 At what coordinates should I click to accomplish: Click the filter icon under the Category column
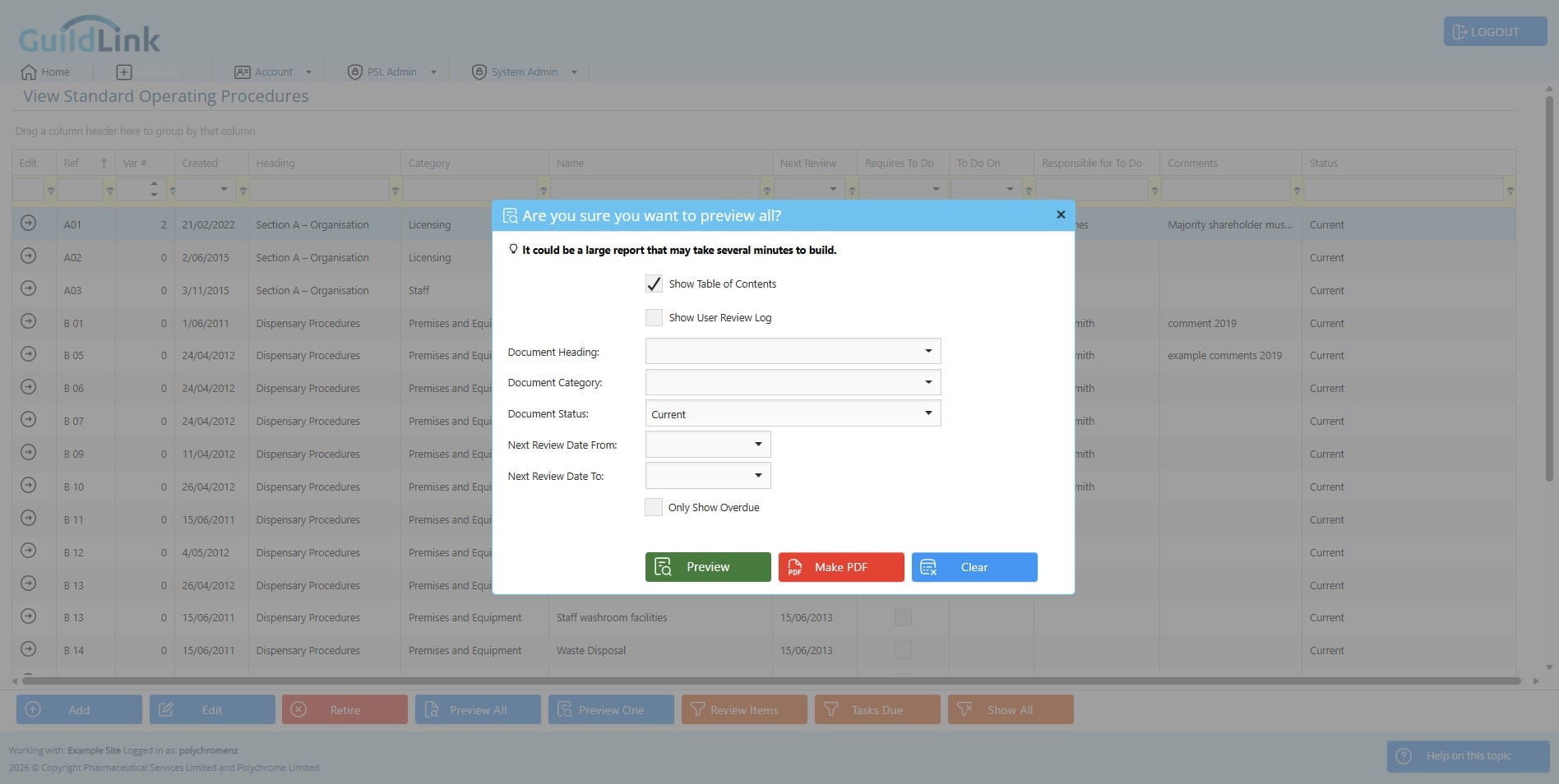coord(543,191)
